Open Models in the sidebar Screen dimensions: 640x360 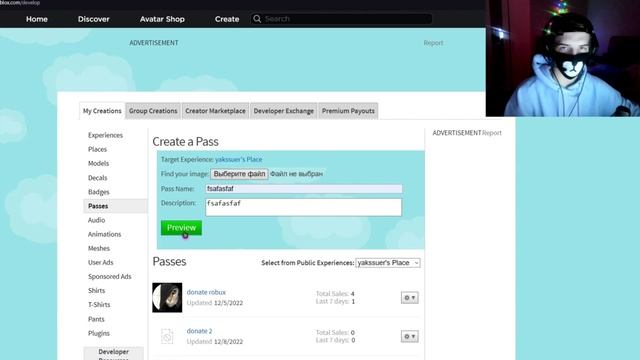pyautogui.click(x=98, y=163)
